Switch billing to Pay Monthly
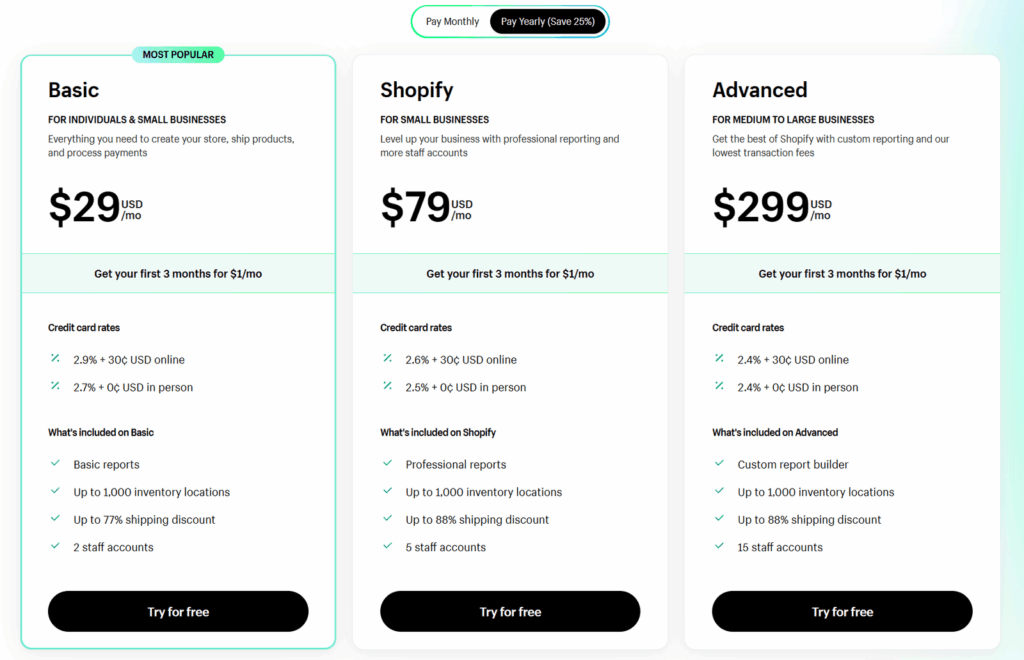The height and width of the screenshot is (660, 1024). click(x=452, y=21)
